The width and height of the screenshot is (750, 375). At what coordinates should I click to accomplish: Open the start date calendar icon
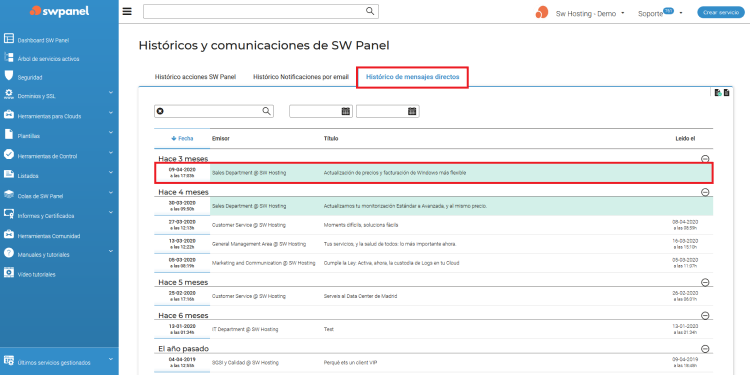click(x=346, y=111)
